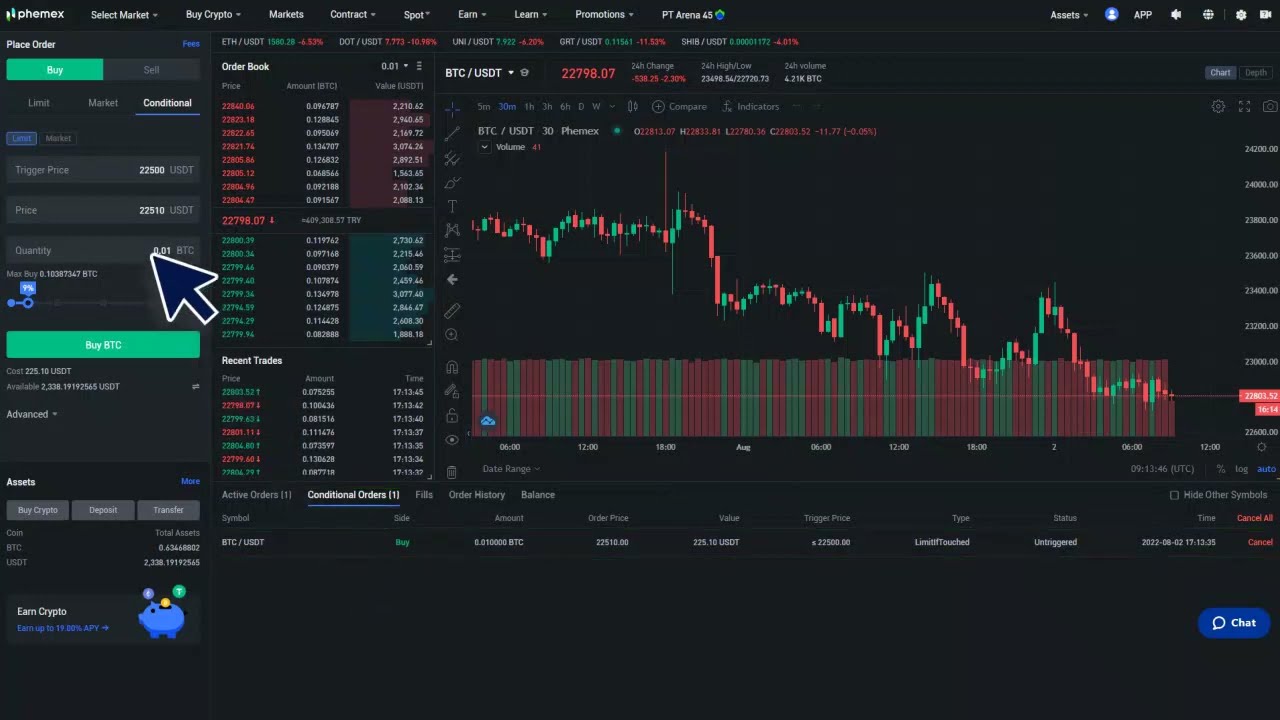The height and width of the screenshot is (720, 1280).
Task: Open order book precision 0.01 dropdown
Action: (395, 66)
